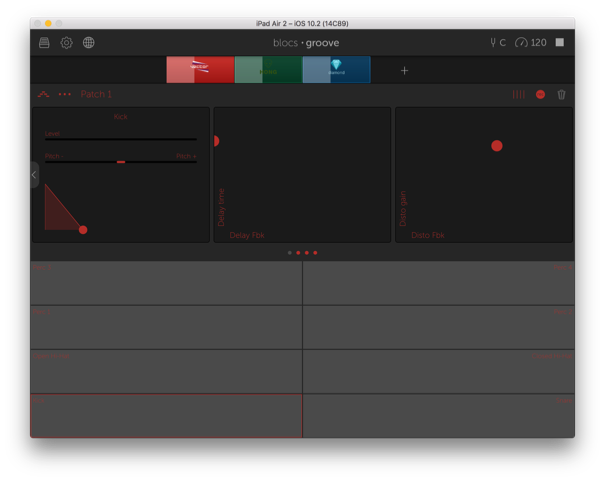This screenshot has width=605, height=481.
Task: Toggle the red record button
Action: 540,95
